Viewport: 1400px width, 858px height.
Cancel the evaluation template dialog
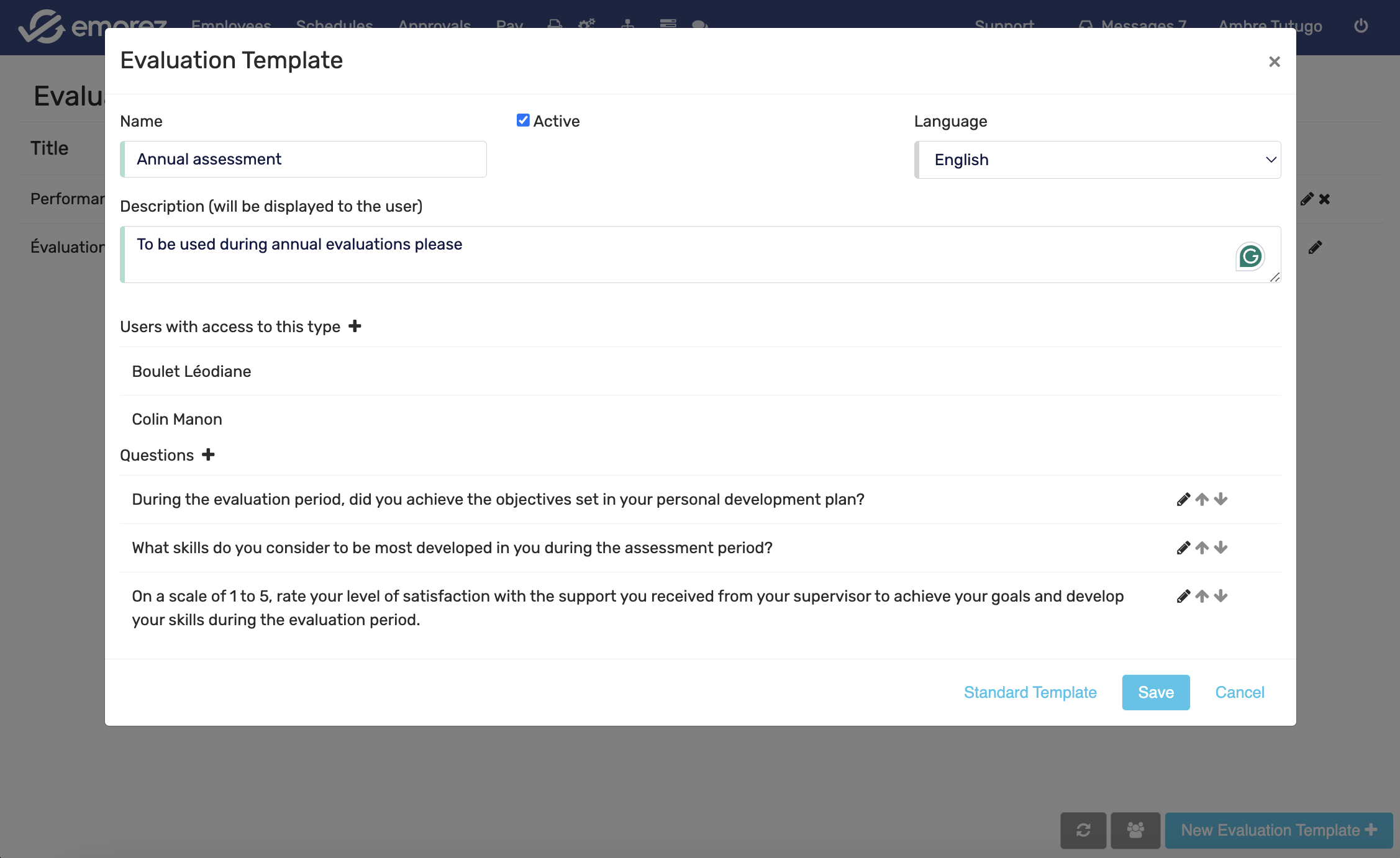tap(1239, 692)
